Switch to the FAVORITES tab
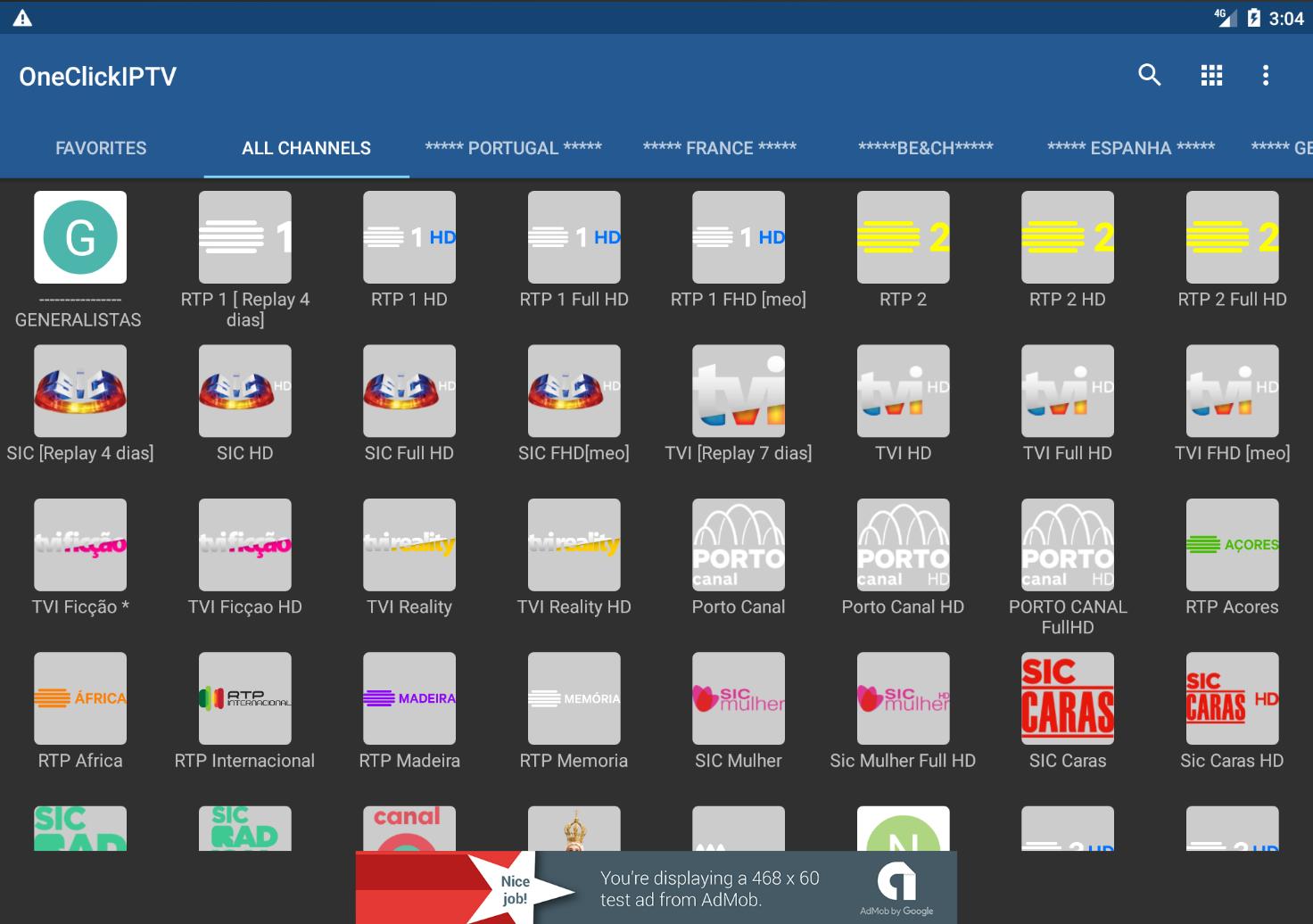The width and height of the screenshot is (1313, 924). (101, 148)
